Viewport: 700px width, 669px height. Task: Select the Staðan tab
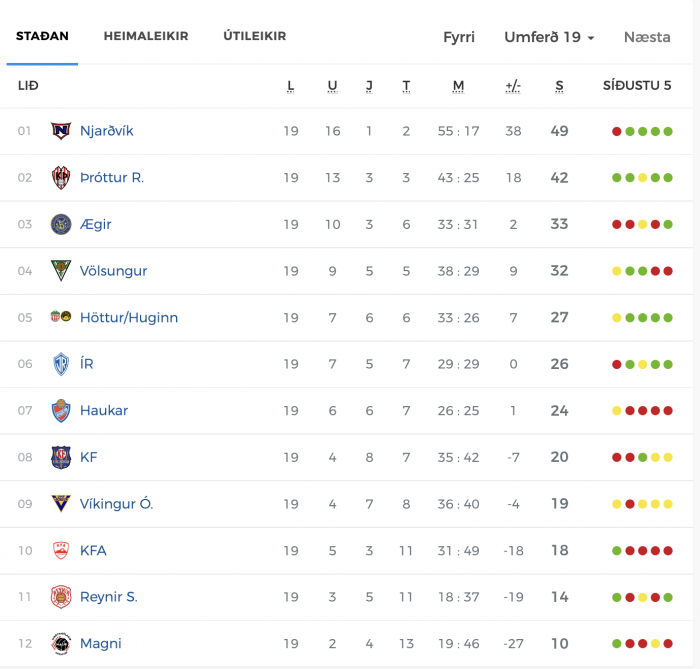(42, 36)
